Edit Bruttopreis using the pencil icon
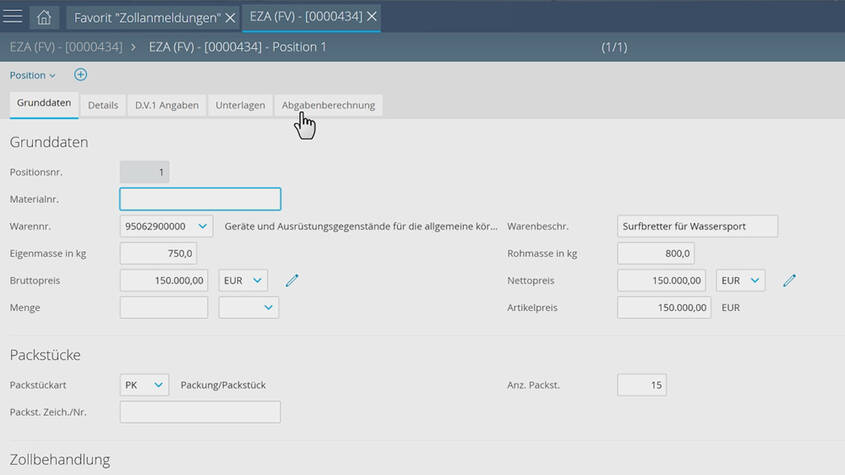The image size is (845, 475). pos(292,281)
